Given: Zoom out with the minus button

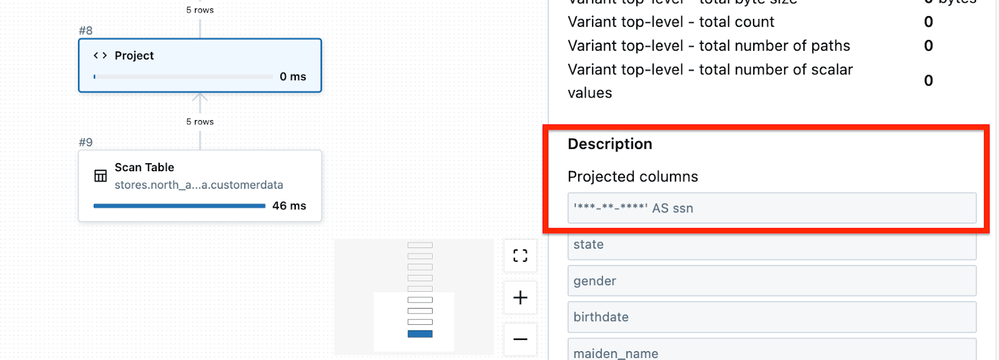Looking at the screenshot, I should tap(520, 339).
